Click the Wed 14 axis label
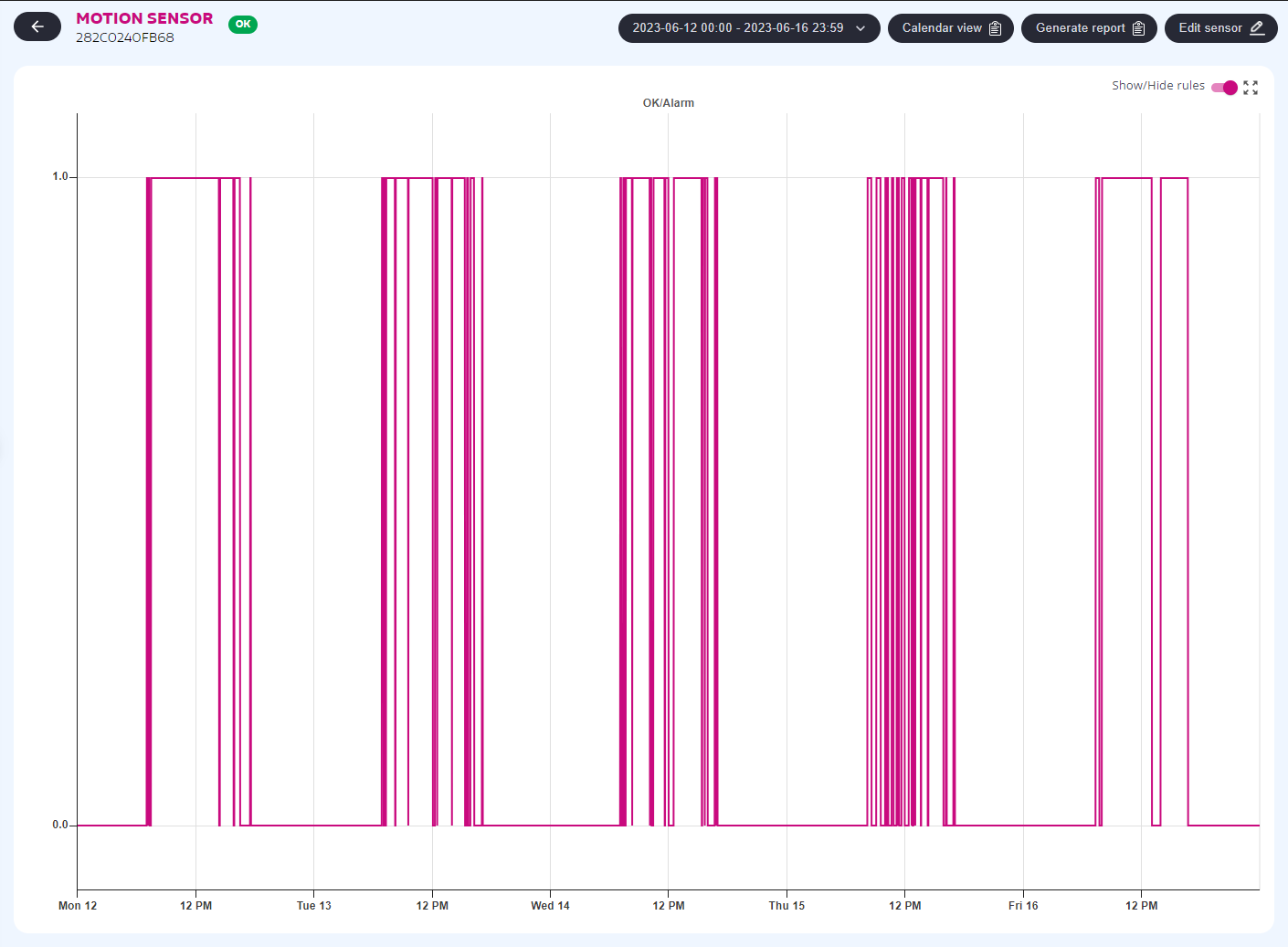This screenshot has width=1288, height=947. pyautogui.click(x=550, y=906)
